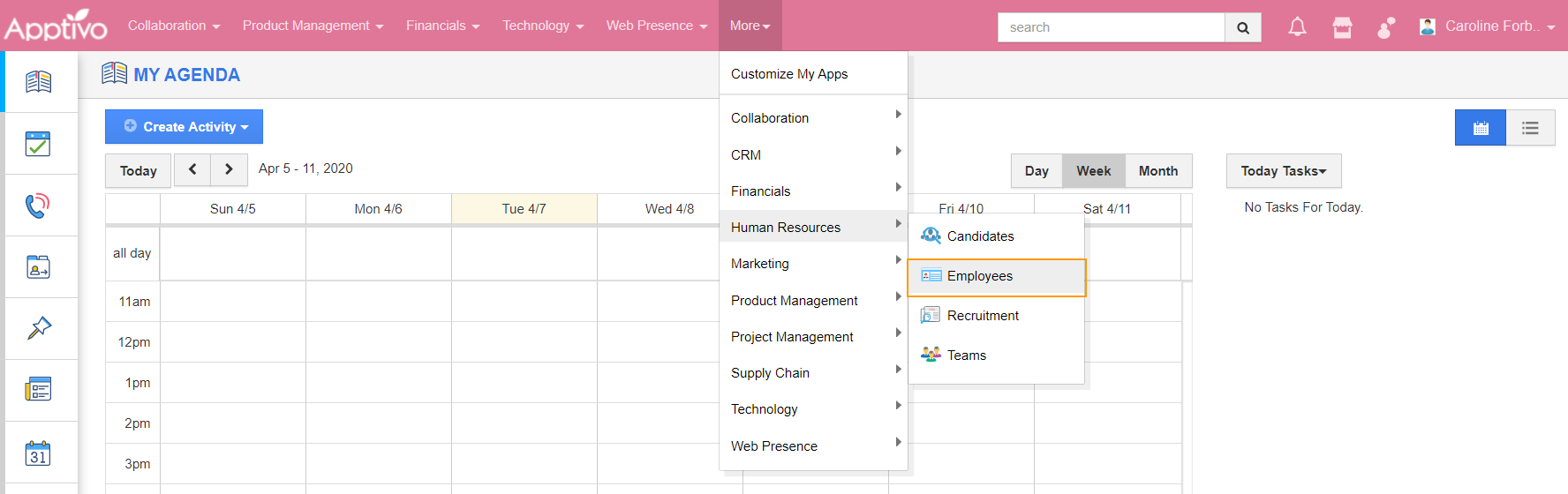Click the user avatar icon
The height and width of the screenshot is (494, 1568).
coord(1427,26)
